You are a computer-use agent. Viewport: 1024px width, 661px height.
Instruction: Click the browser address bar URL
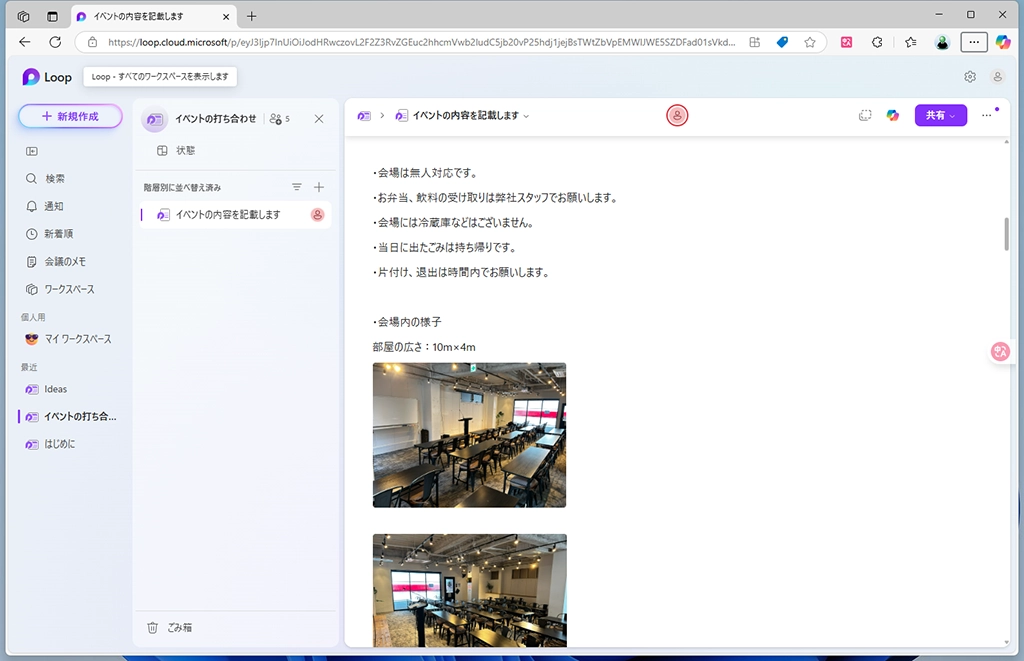421,42
